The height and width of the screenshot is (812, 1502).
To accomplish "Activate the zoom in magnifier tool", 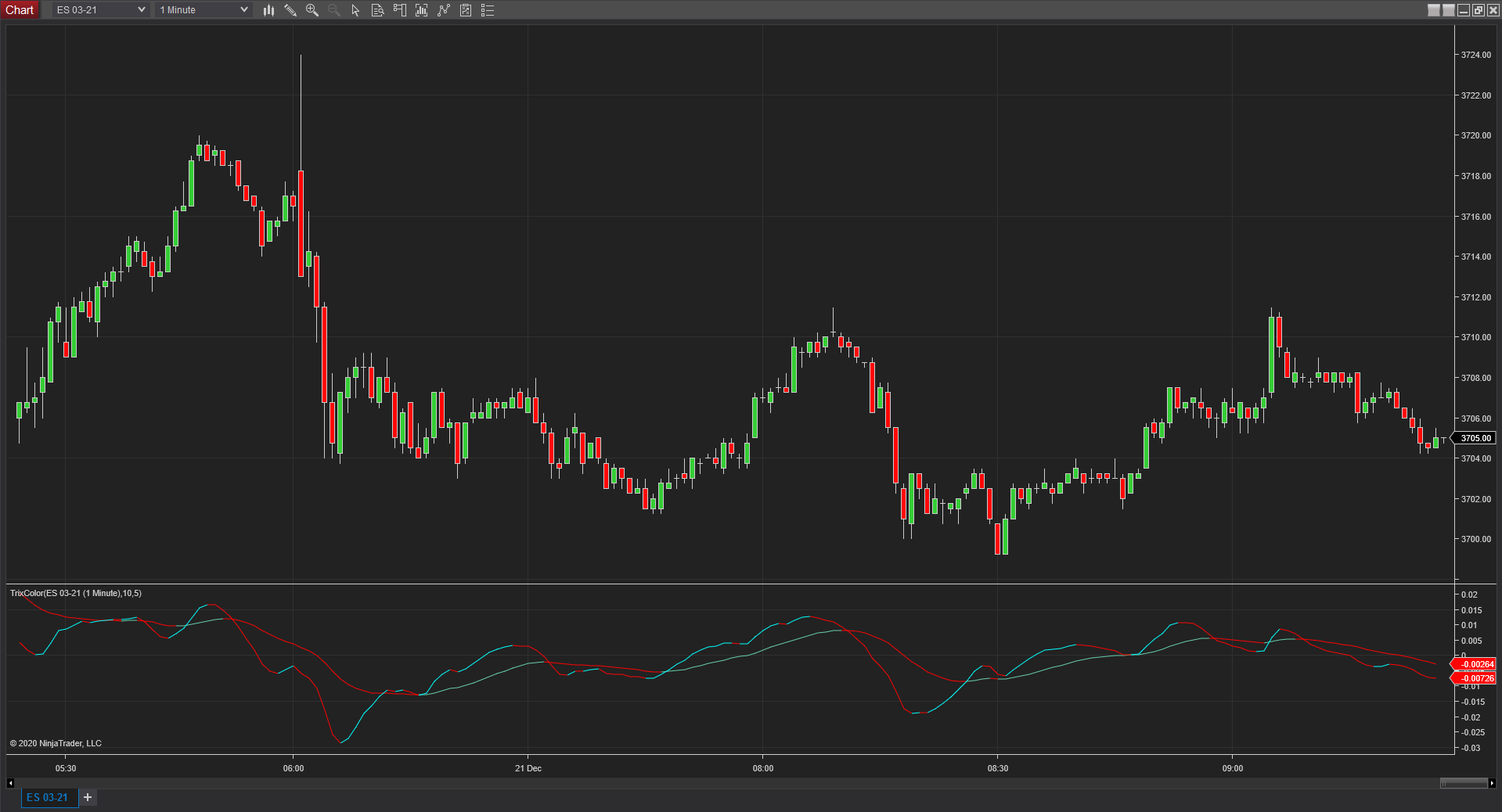I will 312,10.
